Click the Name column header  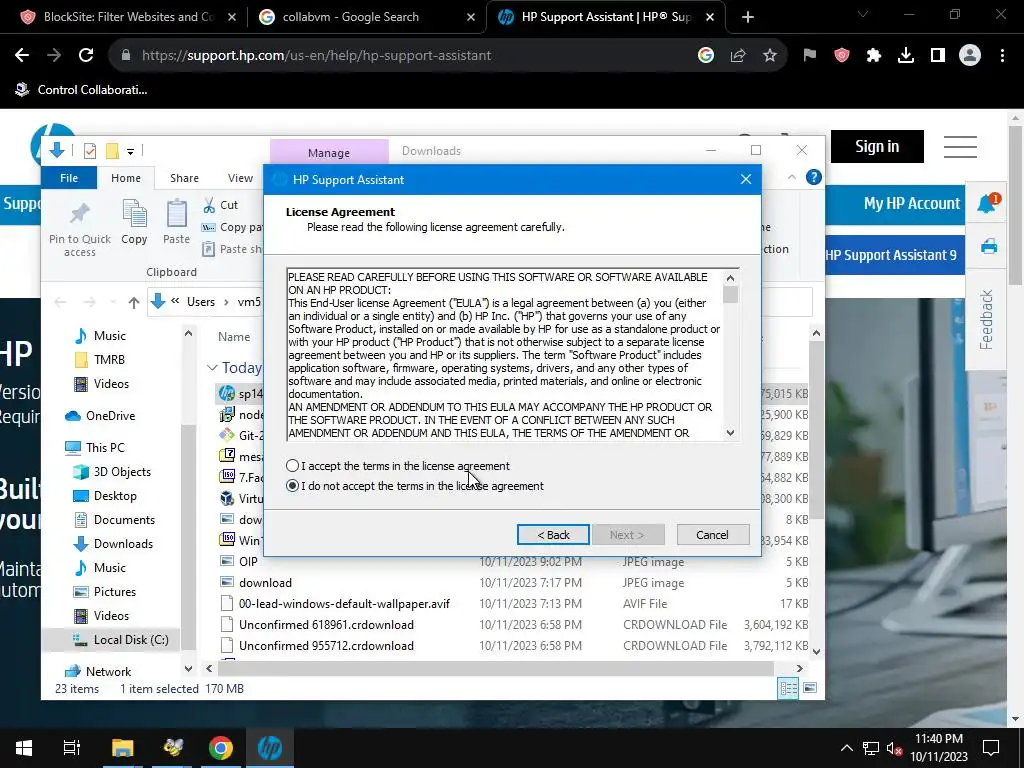(x=234, y=337)
